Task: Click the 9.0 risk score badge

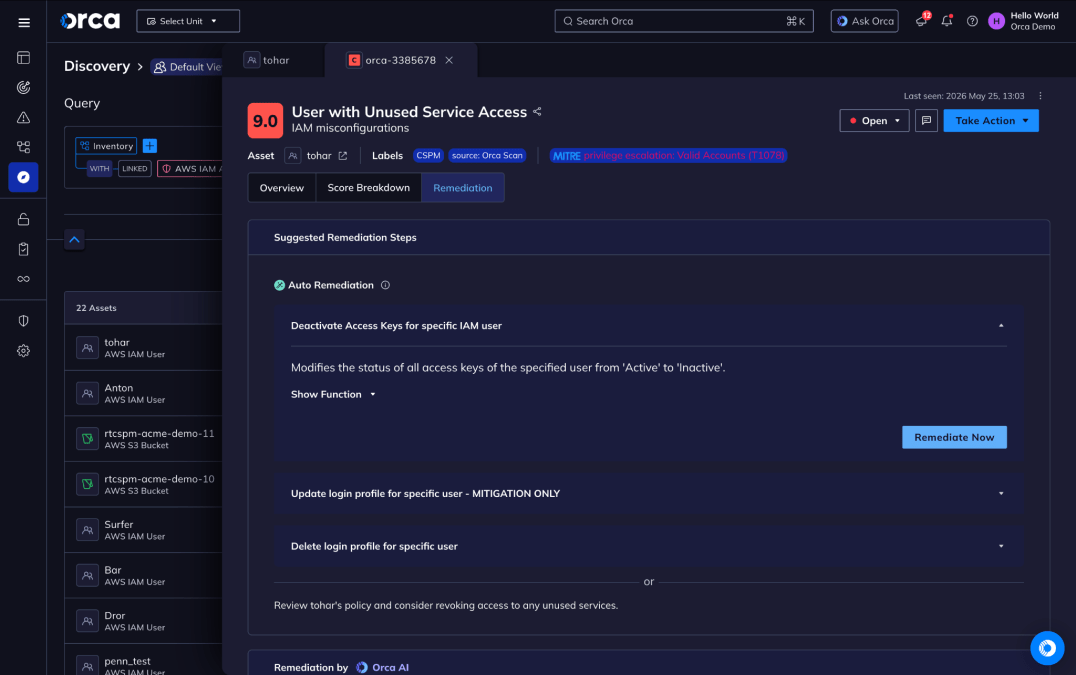Action: (x=265, y=121)
